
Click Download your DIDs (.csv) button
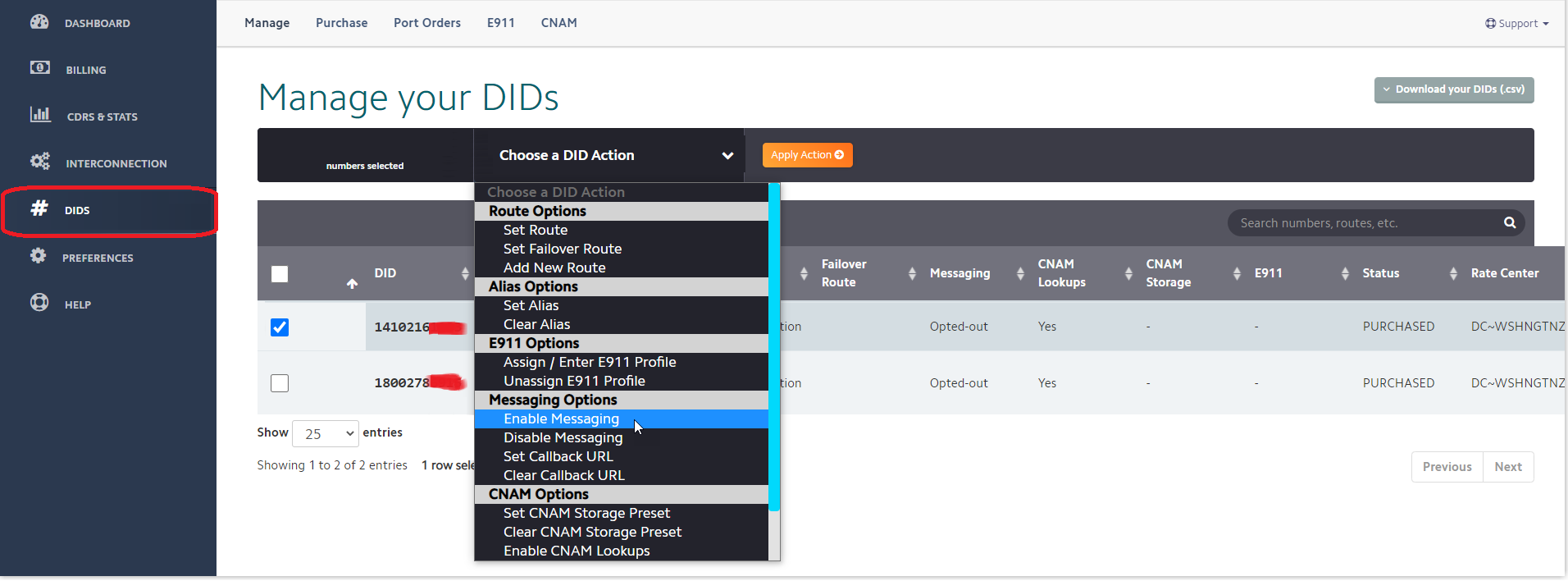[x=1453, y=89]
